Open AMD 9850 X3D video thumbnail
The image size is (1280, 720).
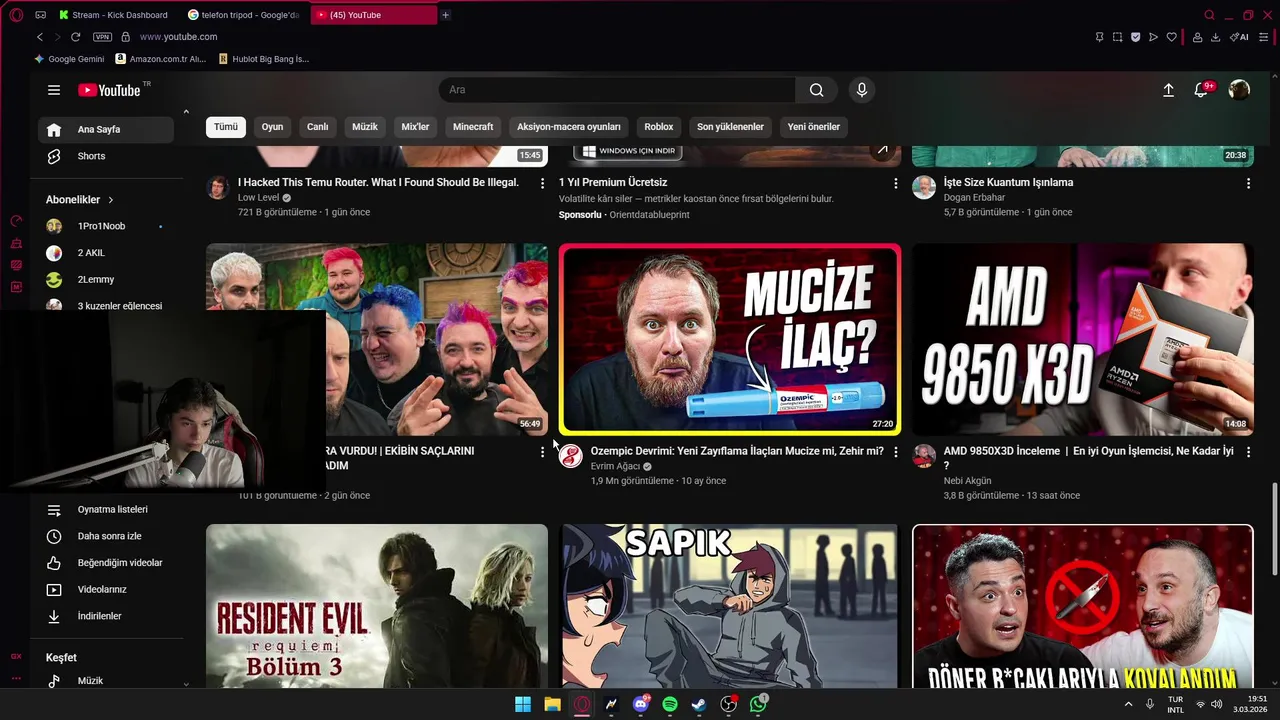[1083, 340]
